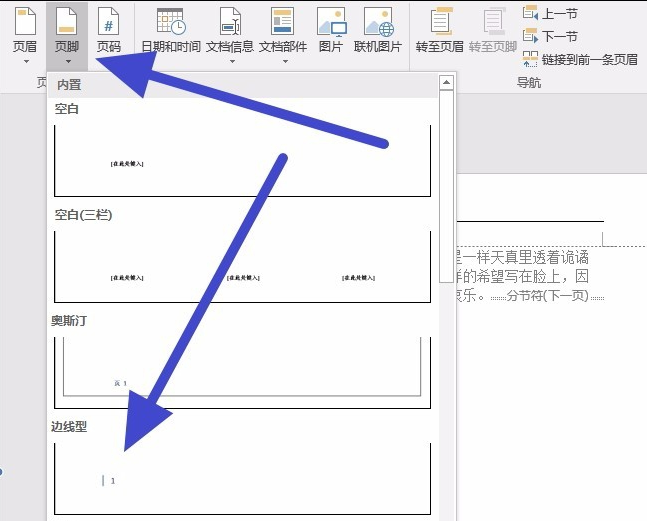647x521 pixels.
Task: Click the 边线型 style label
Action: pos(69,427)
